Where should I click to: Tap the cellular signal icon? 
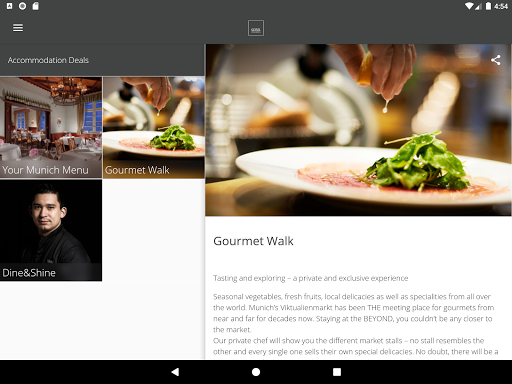pos(478,6)
